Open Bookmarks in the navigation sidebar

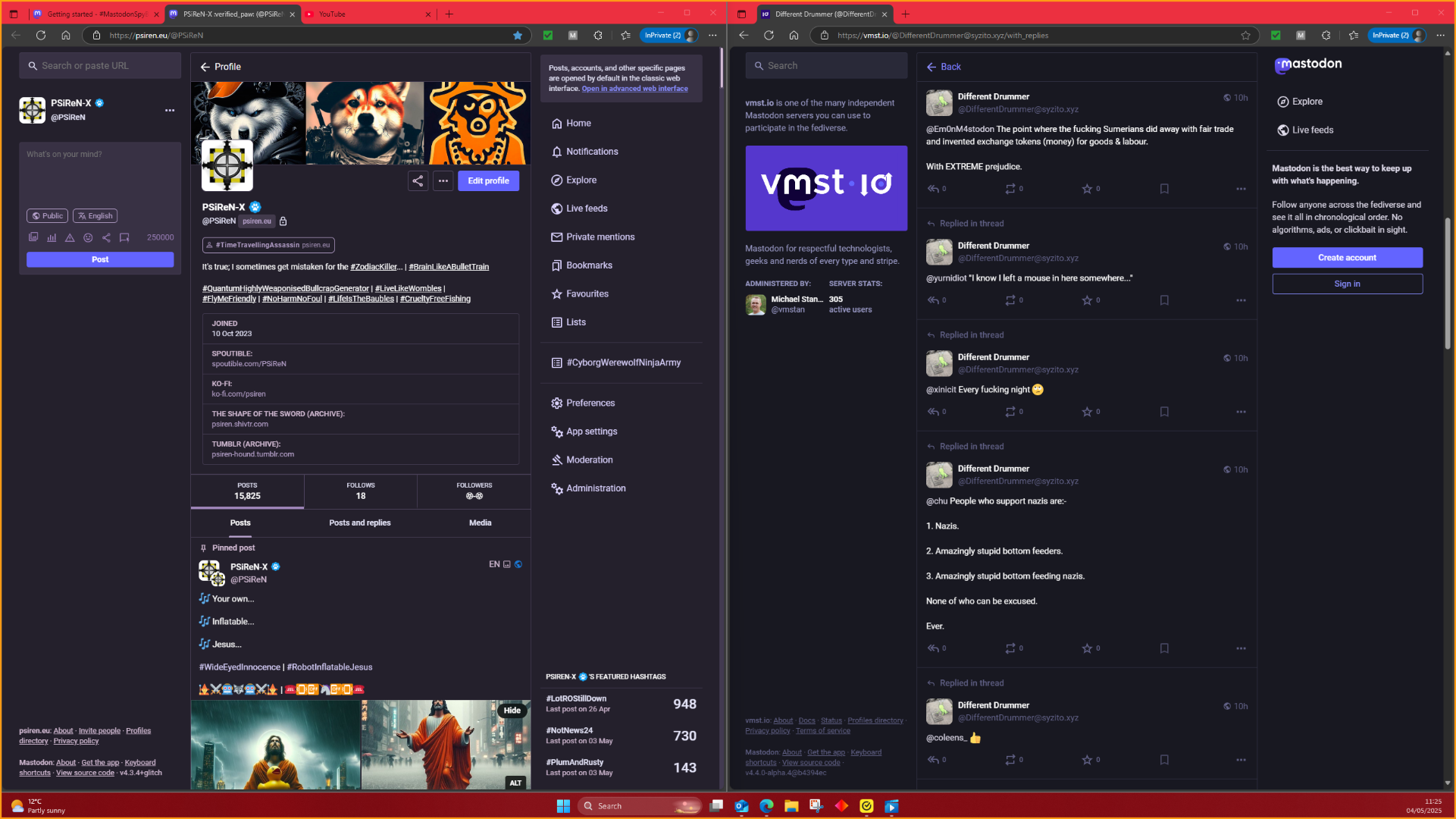tap(588, 265)
